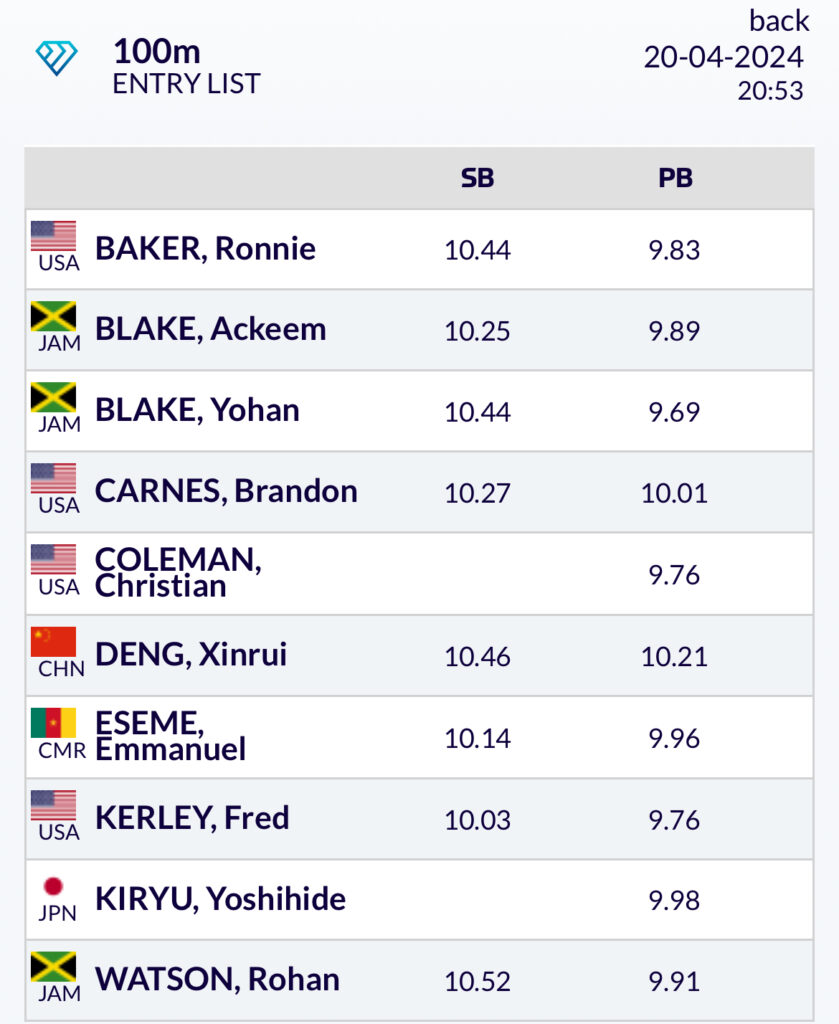Go back using the back link
The image size is (839, 1024).
[x=779, y=21]
